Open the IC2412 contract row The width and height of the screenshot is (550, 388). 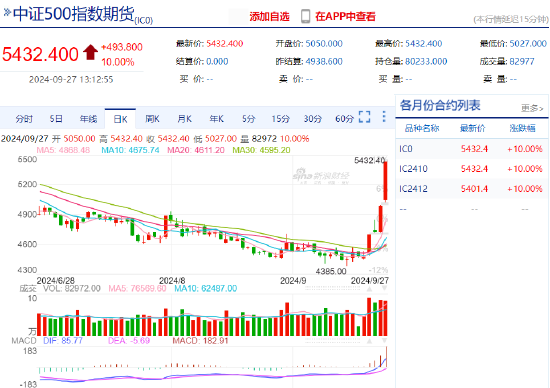coord(472,189)
